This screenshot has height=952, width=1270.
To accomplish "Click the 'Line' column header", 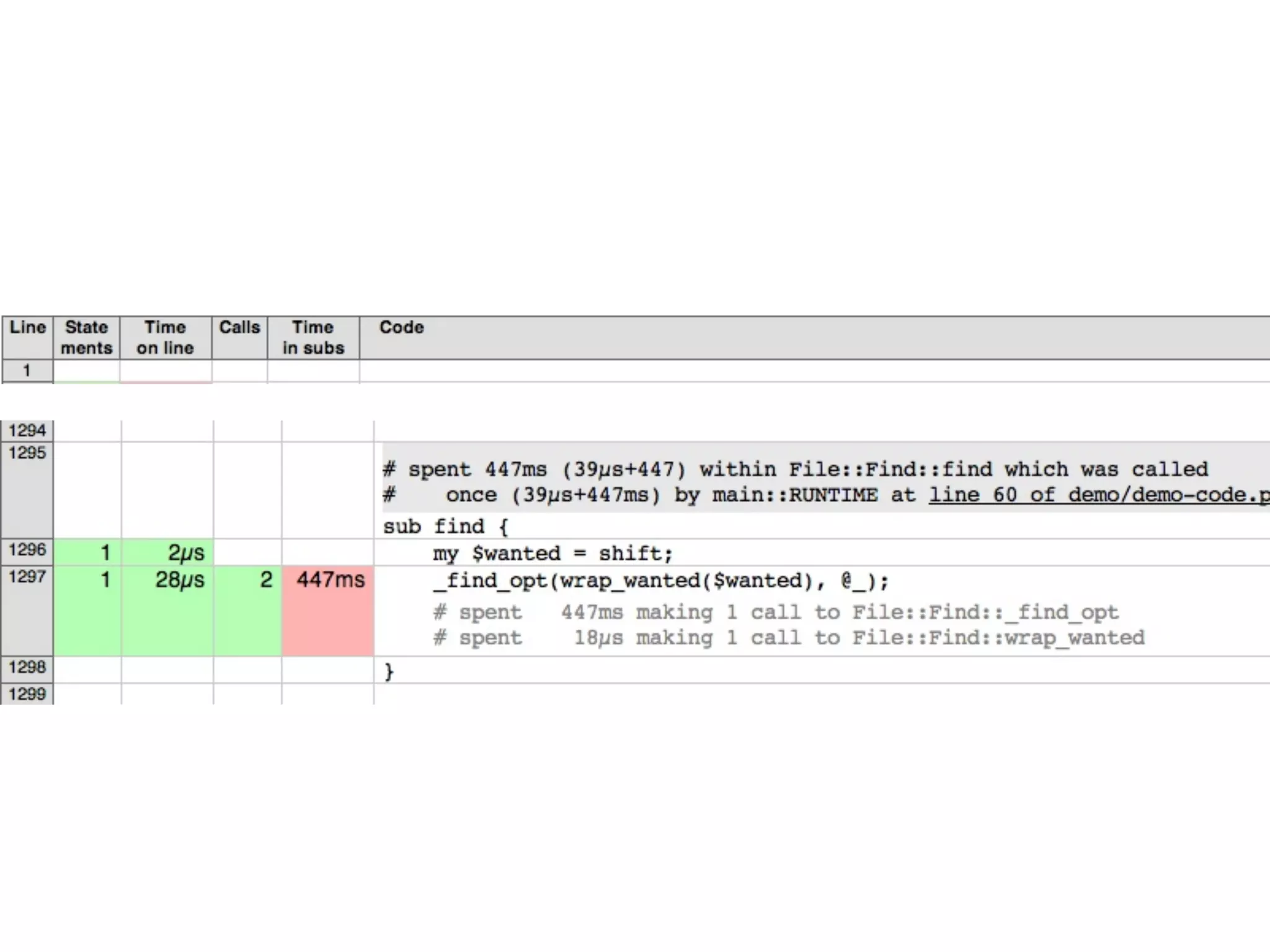I will [28, 327].
